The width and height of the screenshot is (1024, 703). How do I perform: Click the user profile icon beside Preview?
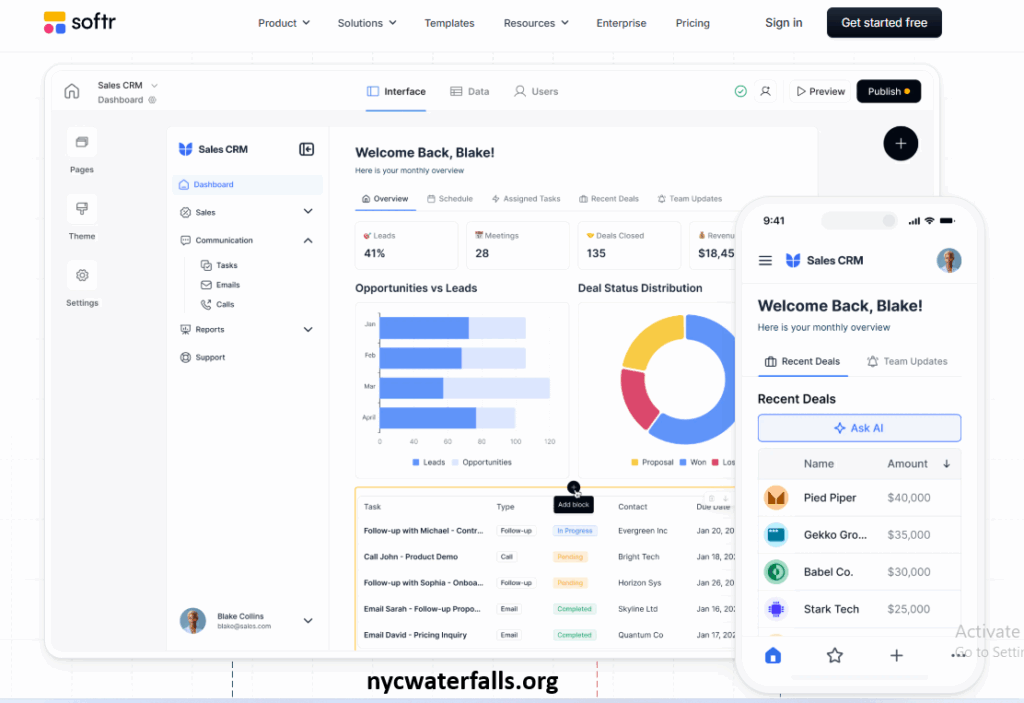[765, 91]
